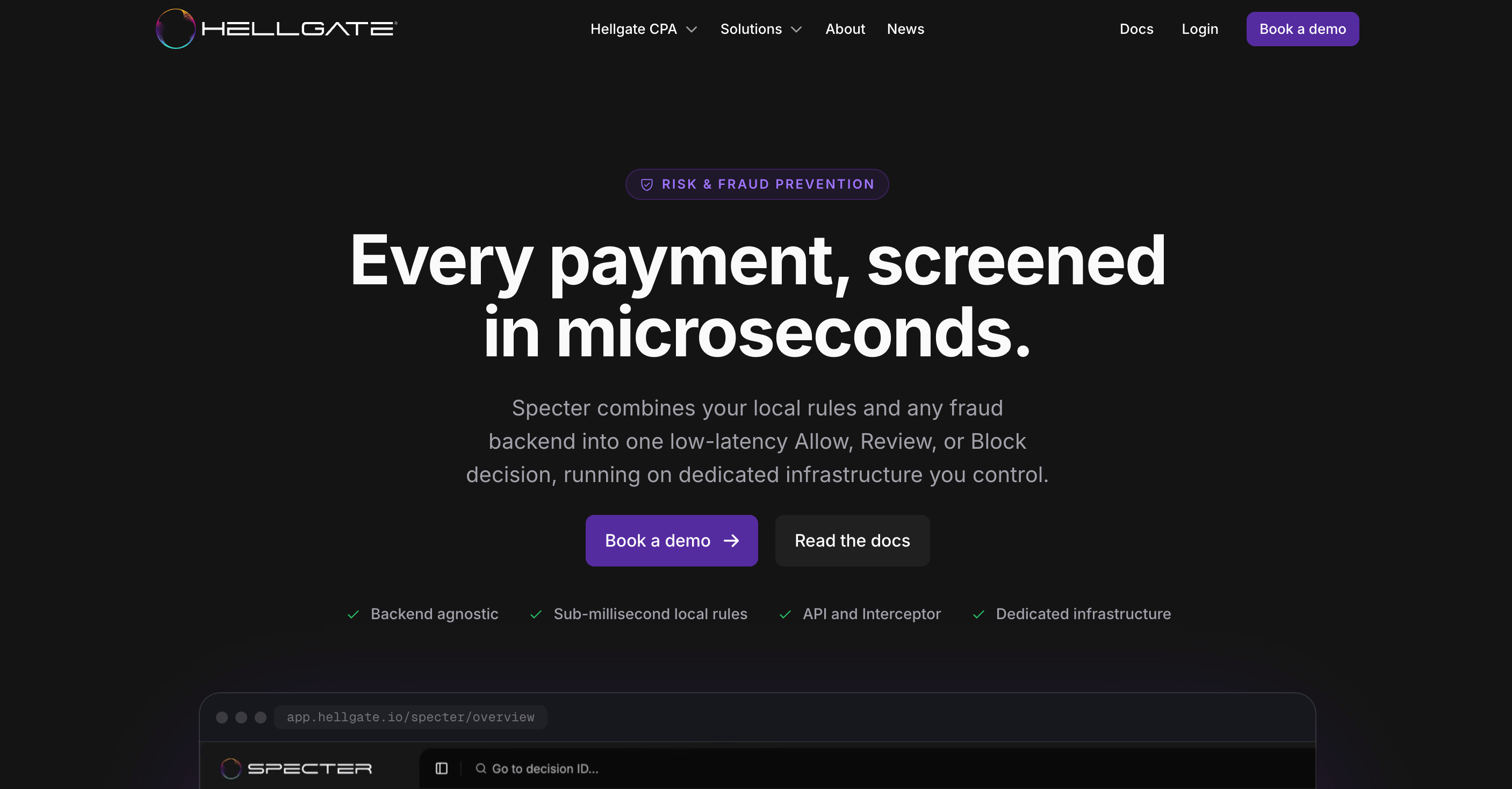This screenshot has height=789, width=1512.
Task: Click the check icon beside Dedicated infrastructure
Action: point(978,614)
